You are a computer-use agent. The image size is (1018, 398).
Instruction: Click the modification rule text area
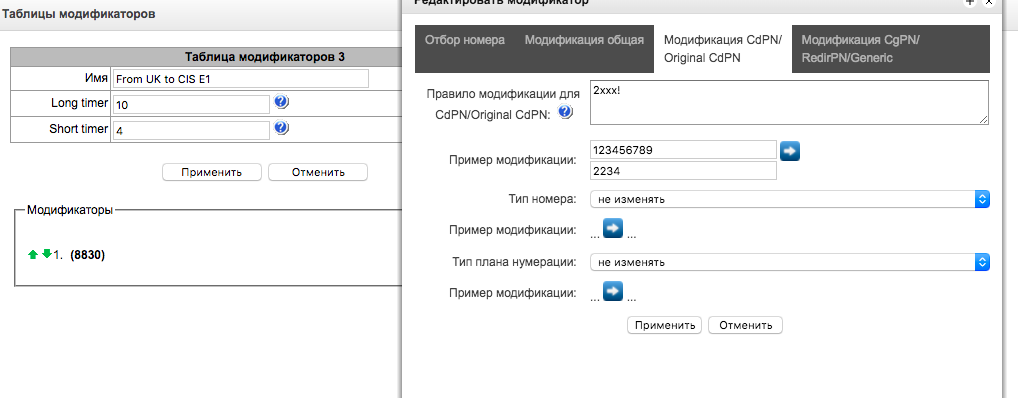(x=789, y=103)
